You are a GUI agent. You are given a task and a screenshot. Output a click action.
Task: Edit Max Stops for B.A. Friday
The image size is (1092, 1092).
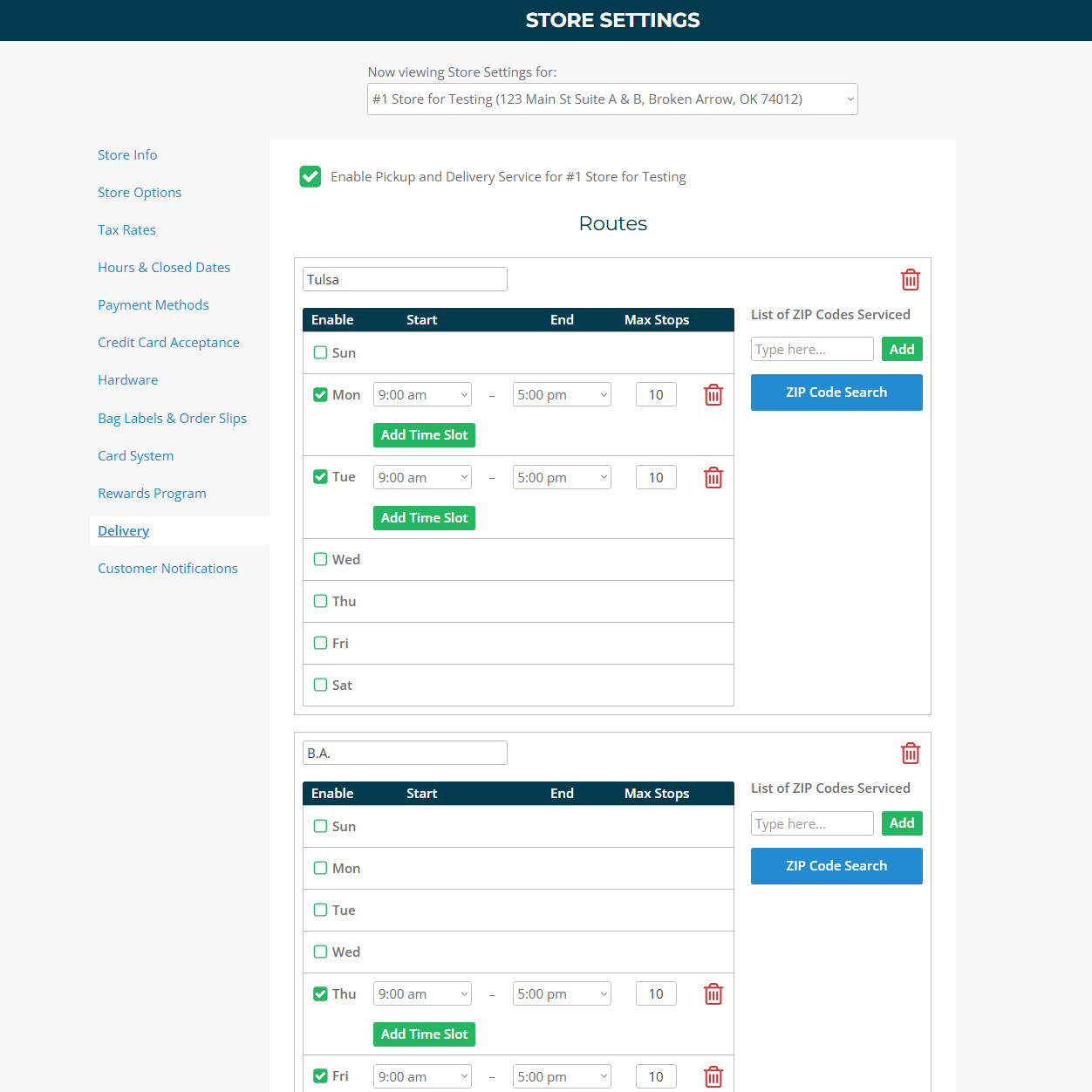[656, 1076]
